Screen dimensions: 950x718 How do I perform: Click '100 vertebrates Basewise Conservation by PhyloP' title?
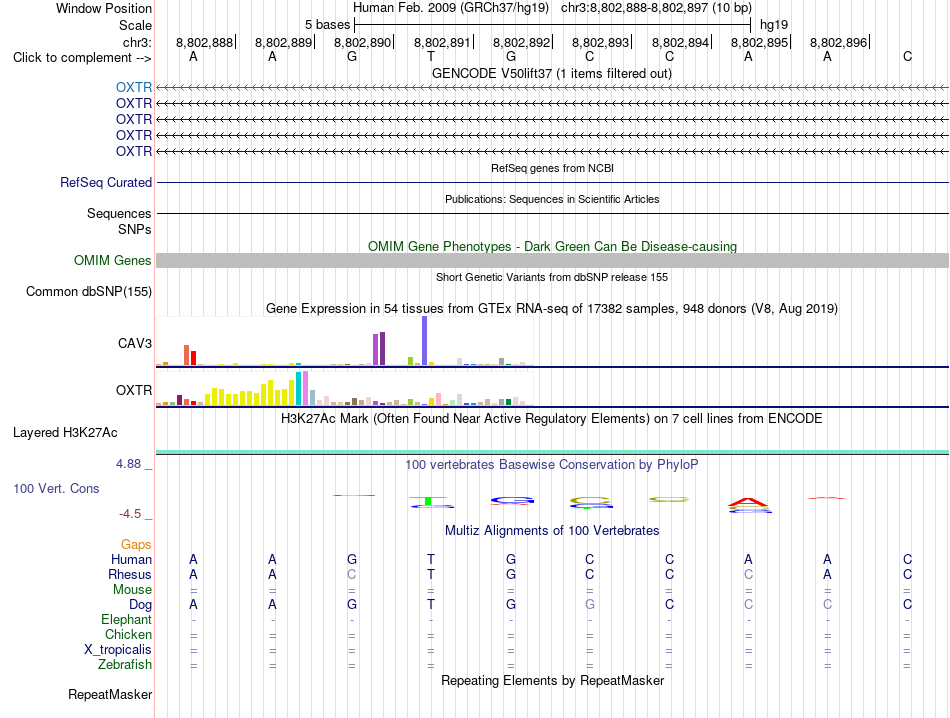552,465
